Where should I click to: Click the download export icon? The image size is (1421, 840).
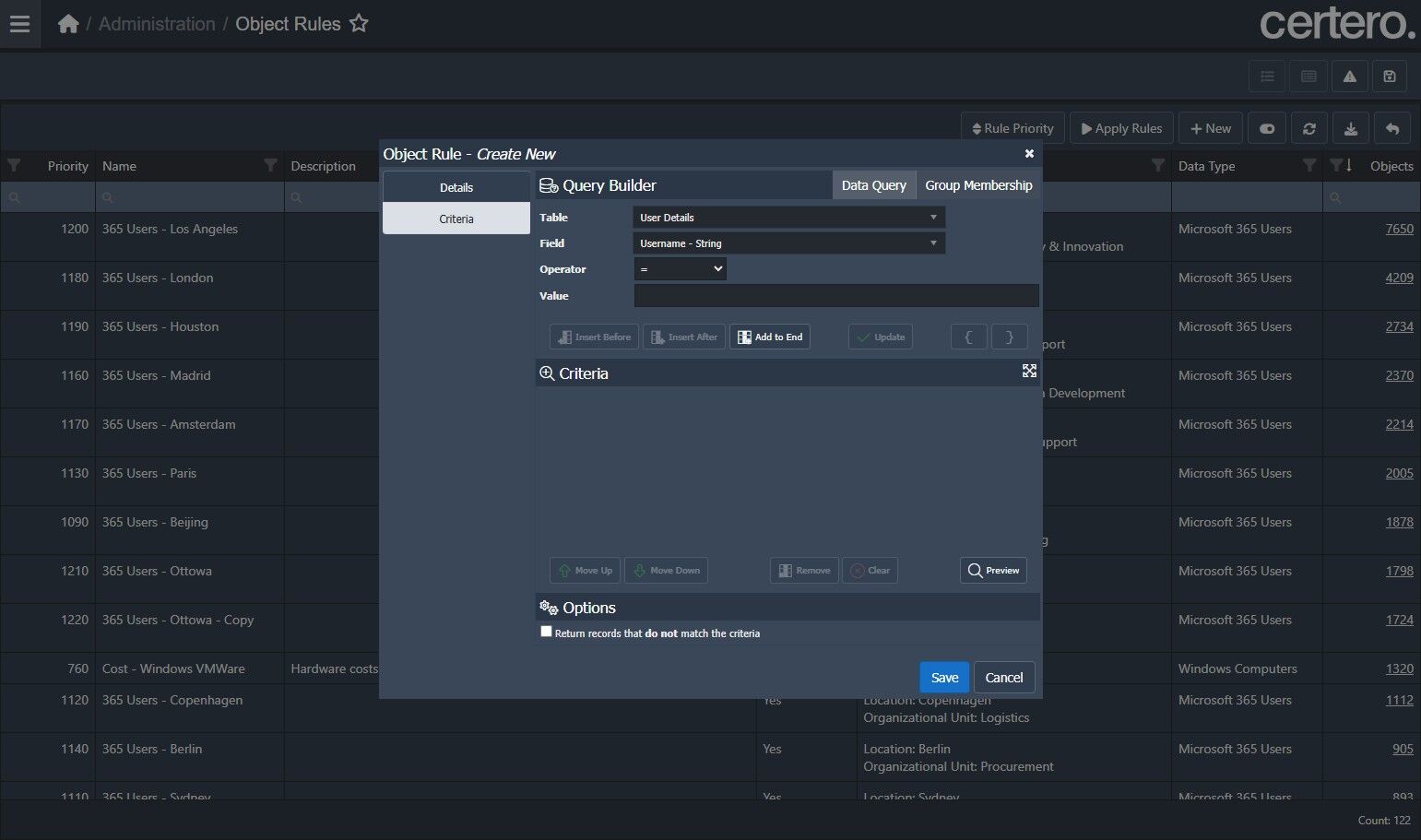pyautogui.click(x=1350, y=129)
